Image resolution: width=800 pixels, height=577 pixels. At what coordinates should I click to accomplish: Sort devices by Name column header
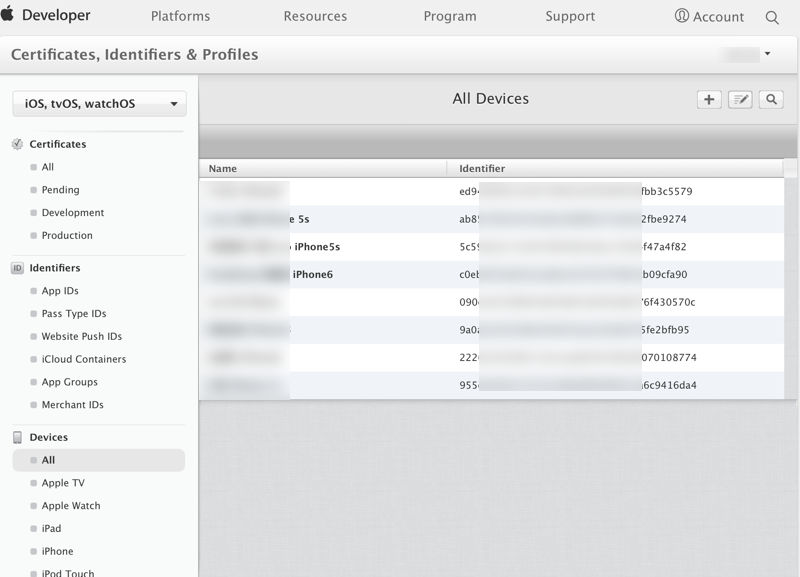(x=223, y=169)
